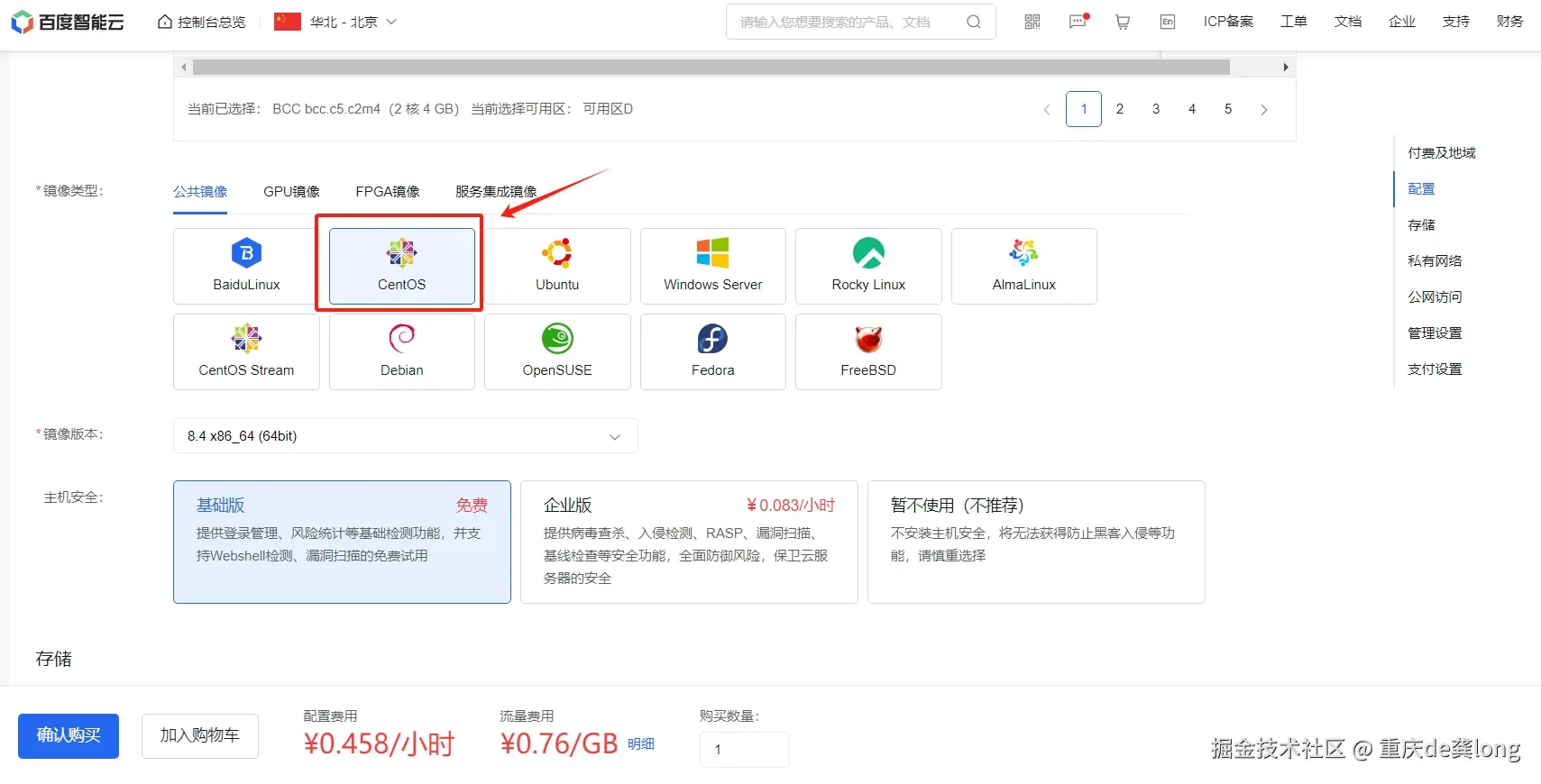Go to next page with right chevron

1264,109
